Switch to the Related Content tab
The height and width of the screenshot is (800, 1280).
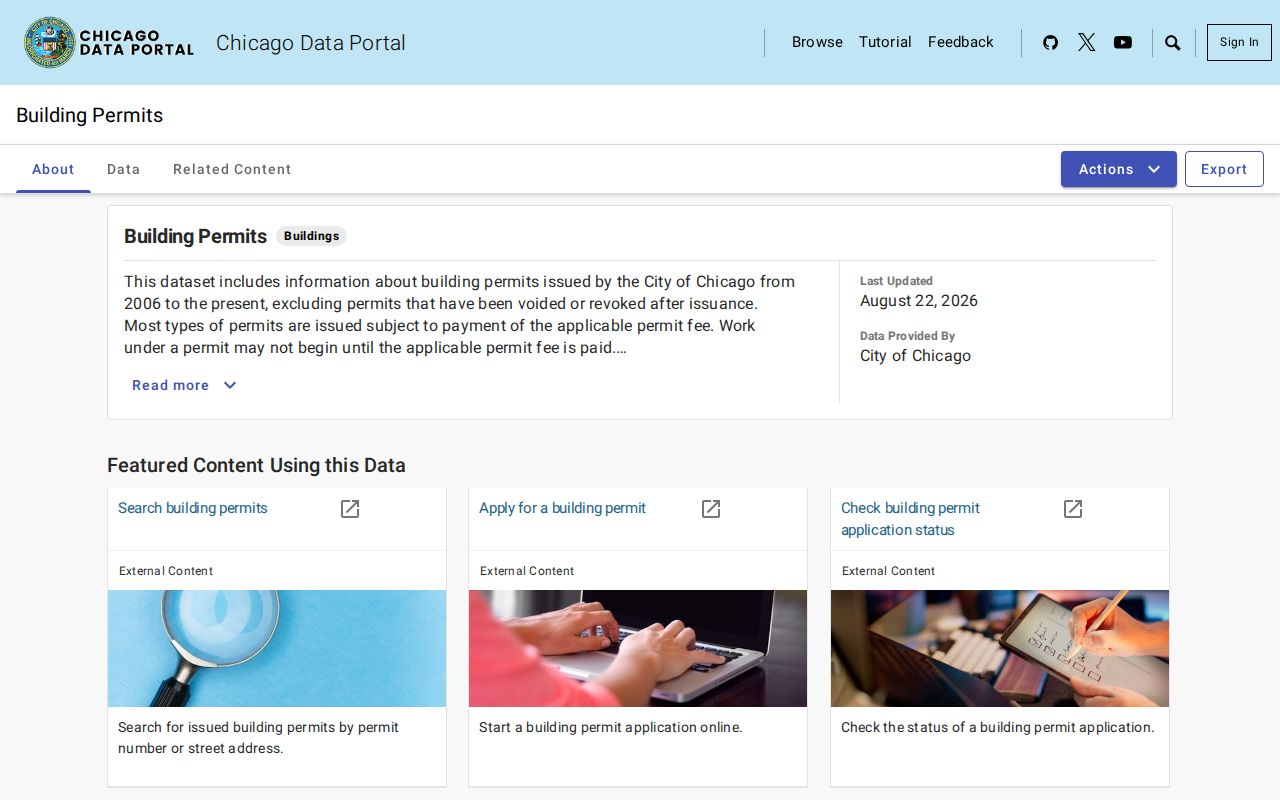tap(232, 169)
